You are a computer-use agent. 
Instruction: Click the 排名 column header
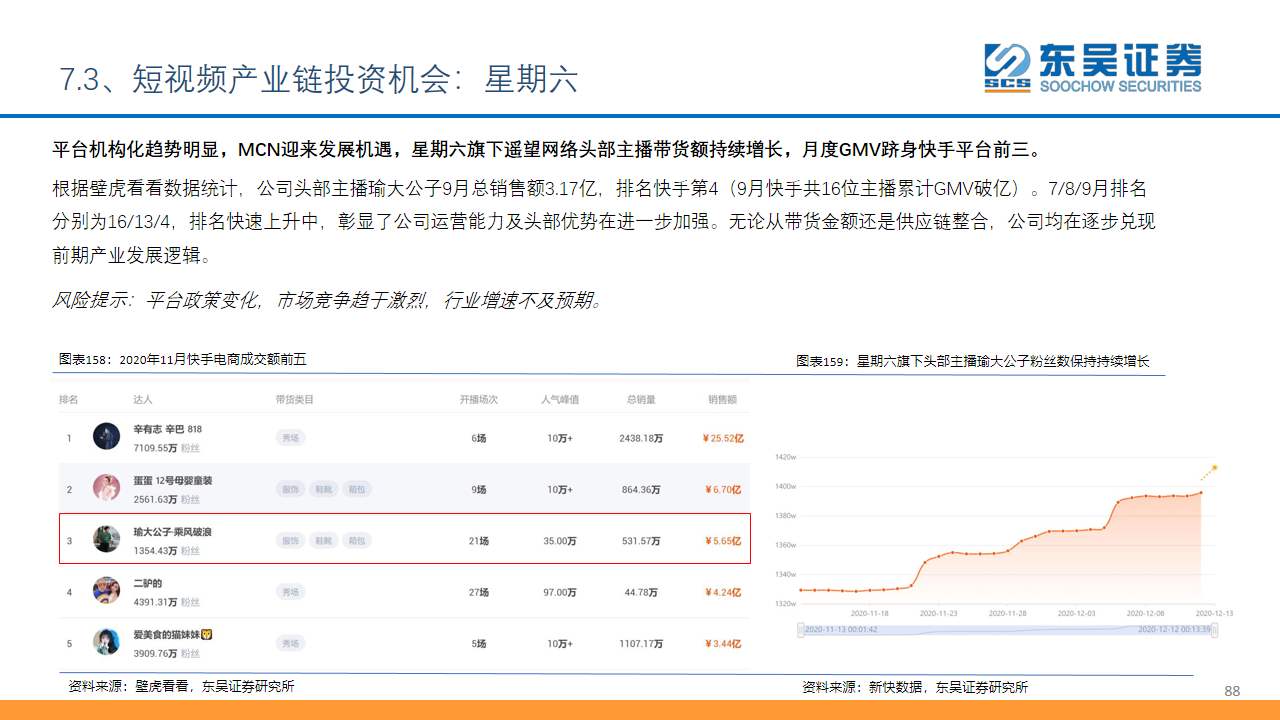click(69, 399)
